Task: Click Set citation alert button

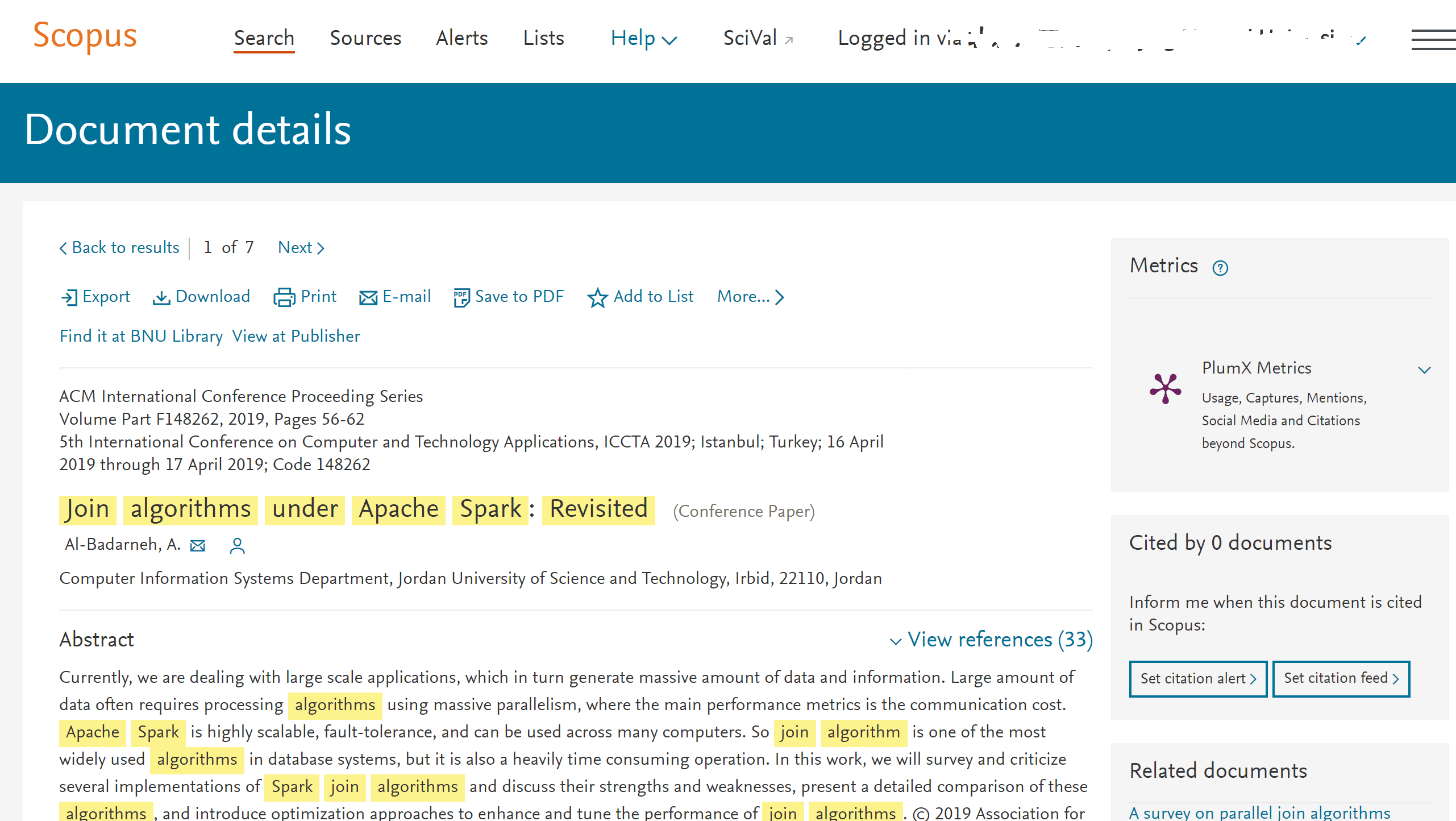Action: point(1198,678)
